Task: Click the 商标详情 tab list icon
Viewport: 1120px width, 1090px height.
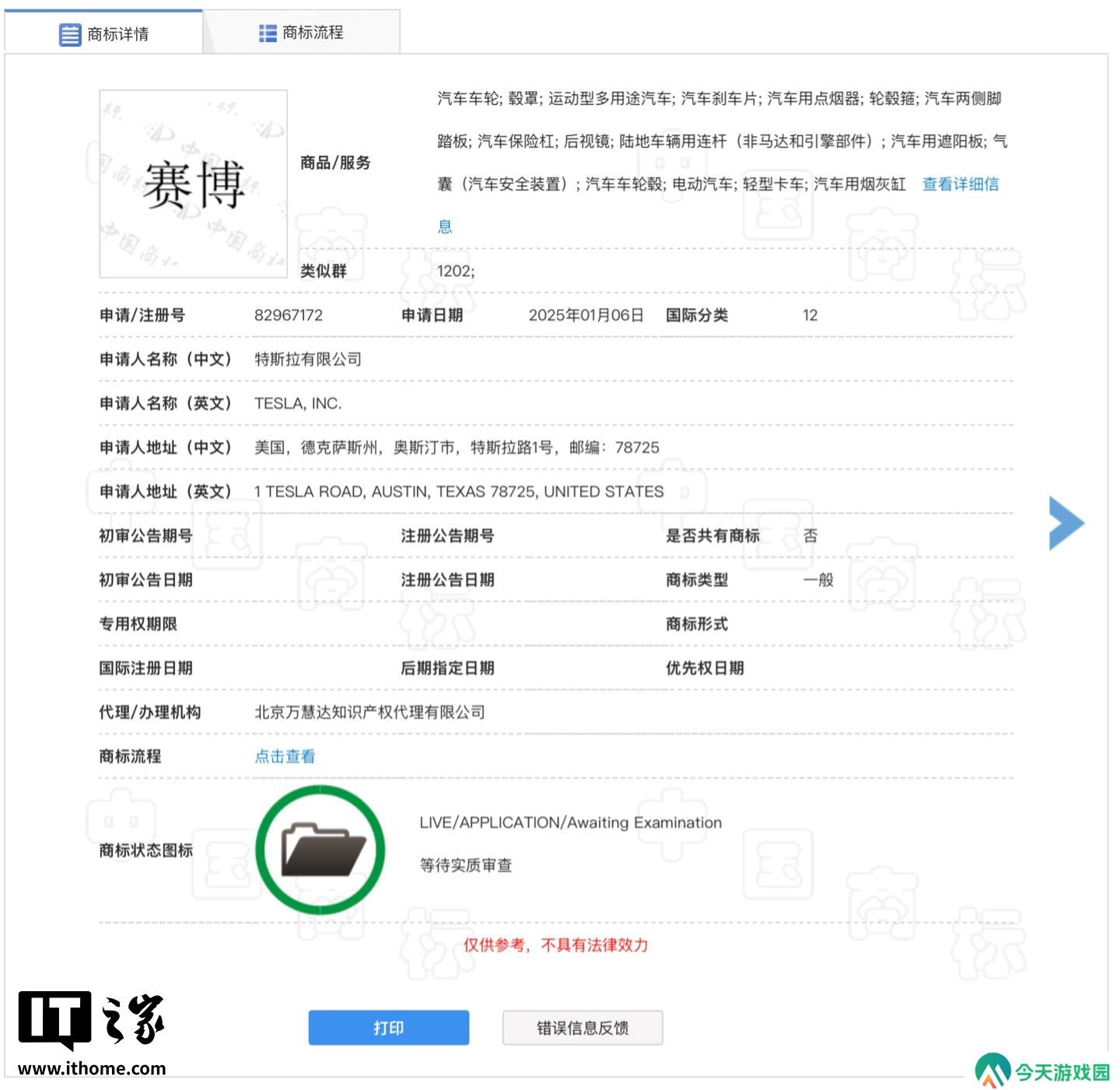Action: pos(70,34)
